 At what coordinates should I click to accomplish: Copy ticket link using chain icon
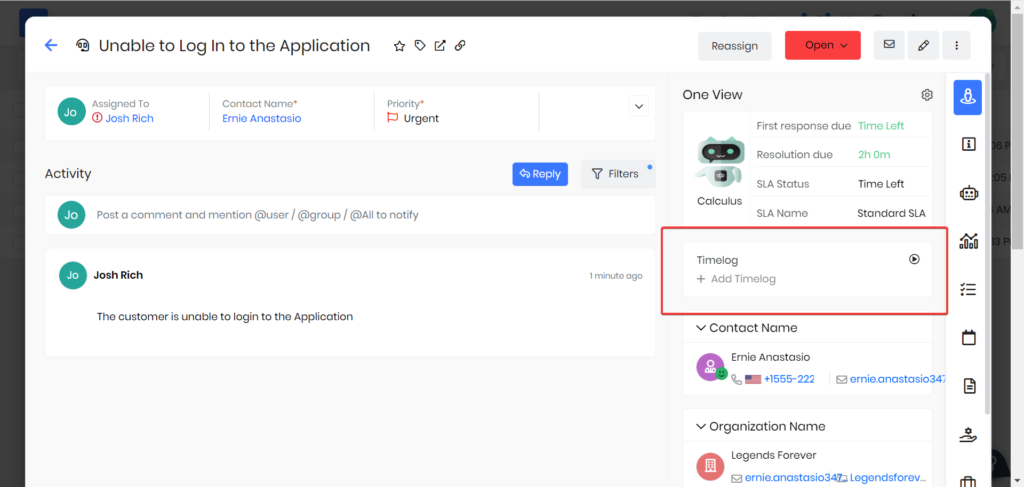[x=460, y=46]
